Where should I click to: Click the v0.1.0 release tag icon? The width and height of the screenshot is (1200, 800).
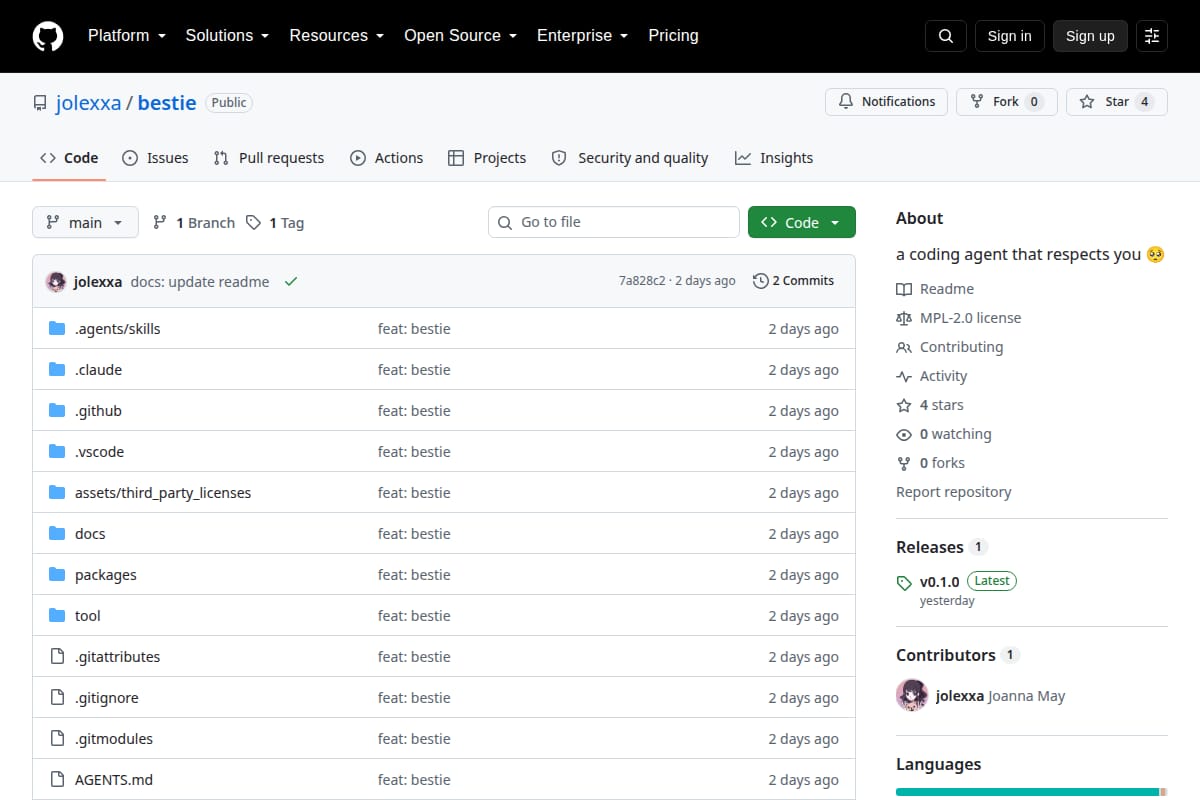click(x=904, y=583)
